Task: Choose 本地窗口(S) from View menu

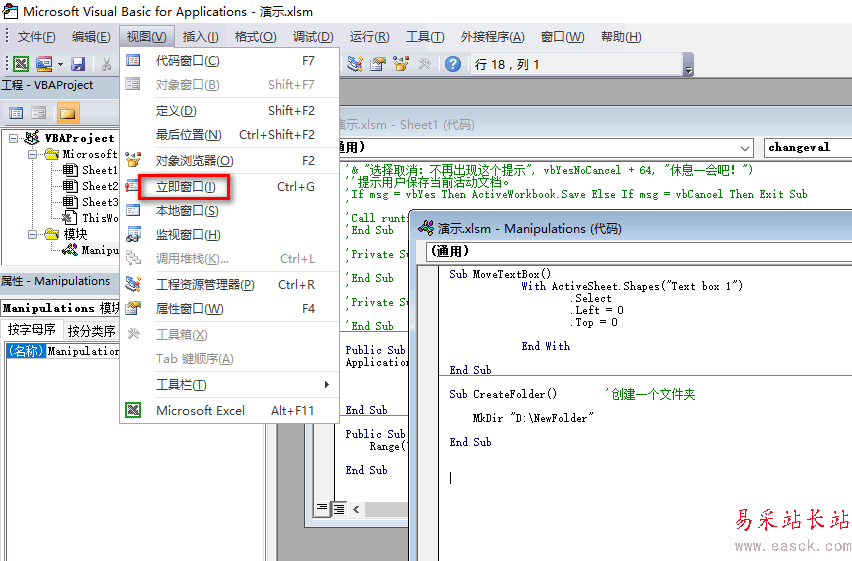Action: (x=229, y=211)
